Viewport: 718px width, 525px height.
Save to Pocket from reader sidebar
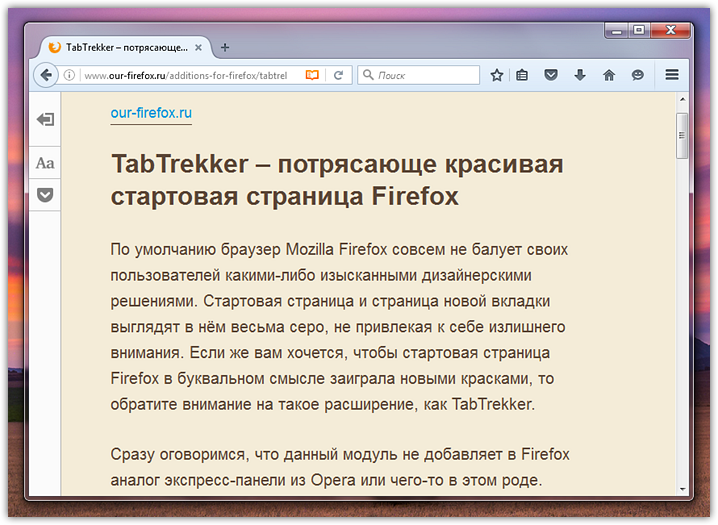click(x=45, y=195)
